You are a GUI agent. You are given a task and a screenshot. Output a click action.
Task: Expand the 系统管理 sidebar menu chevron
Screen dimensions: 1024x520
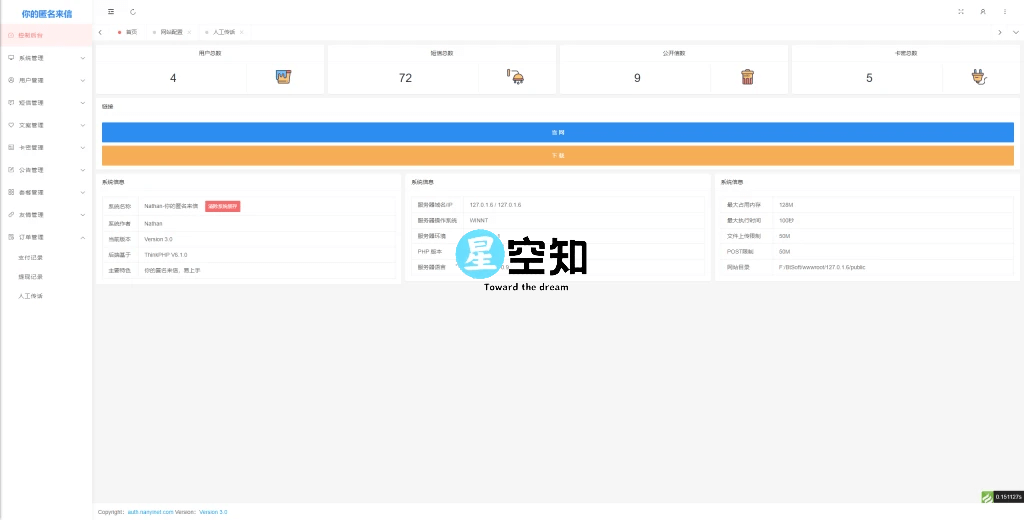tap(83, 58)
